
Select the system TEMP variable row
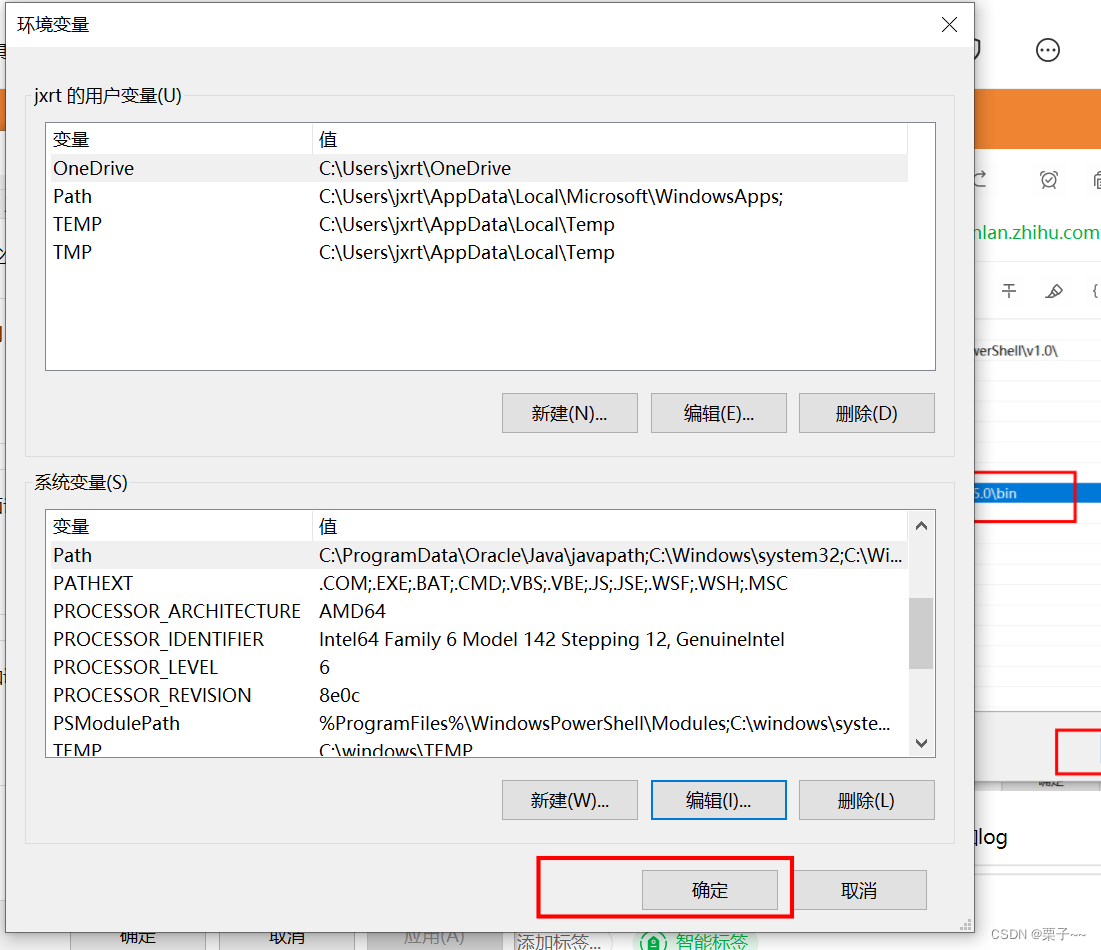tap(477, 748)
